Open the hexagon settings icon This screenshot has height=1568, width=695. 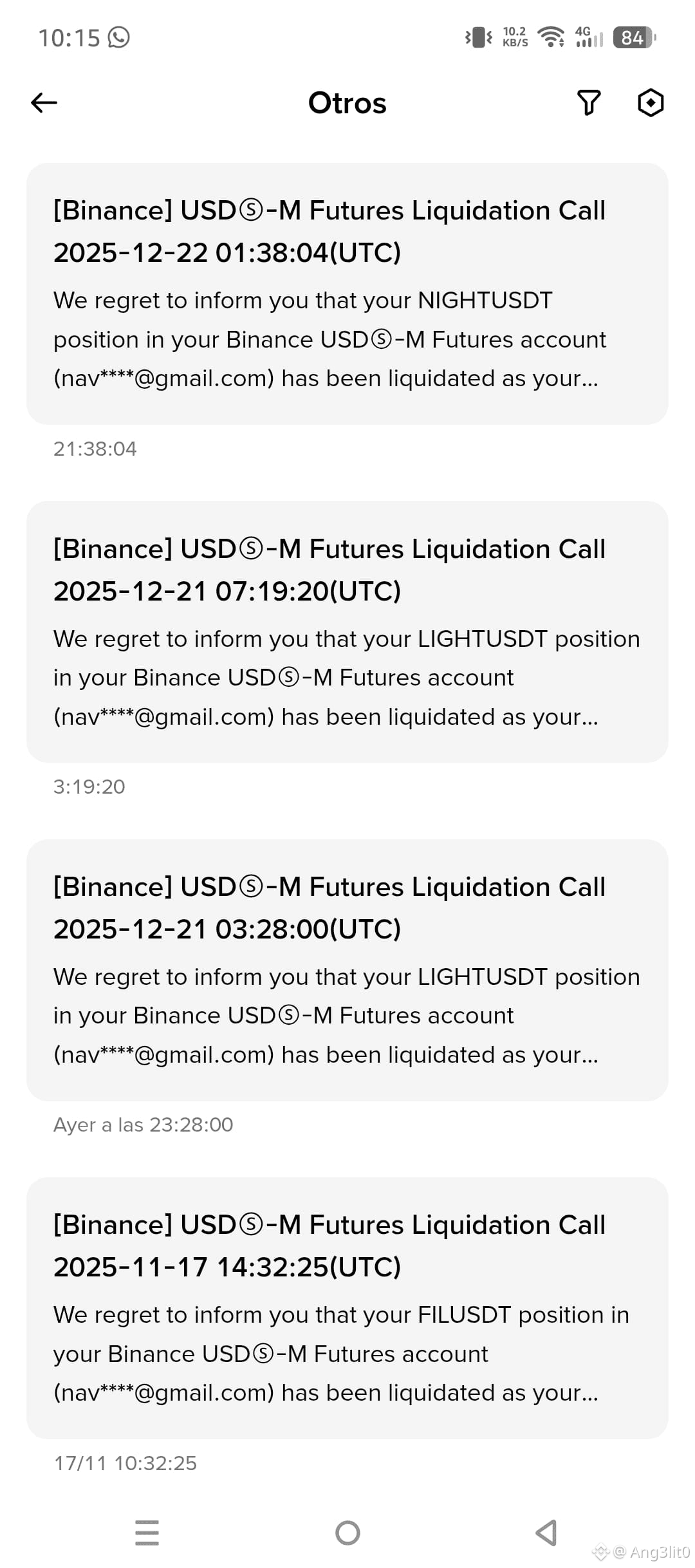[651, 102]
